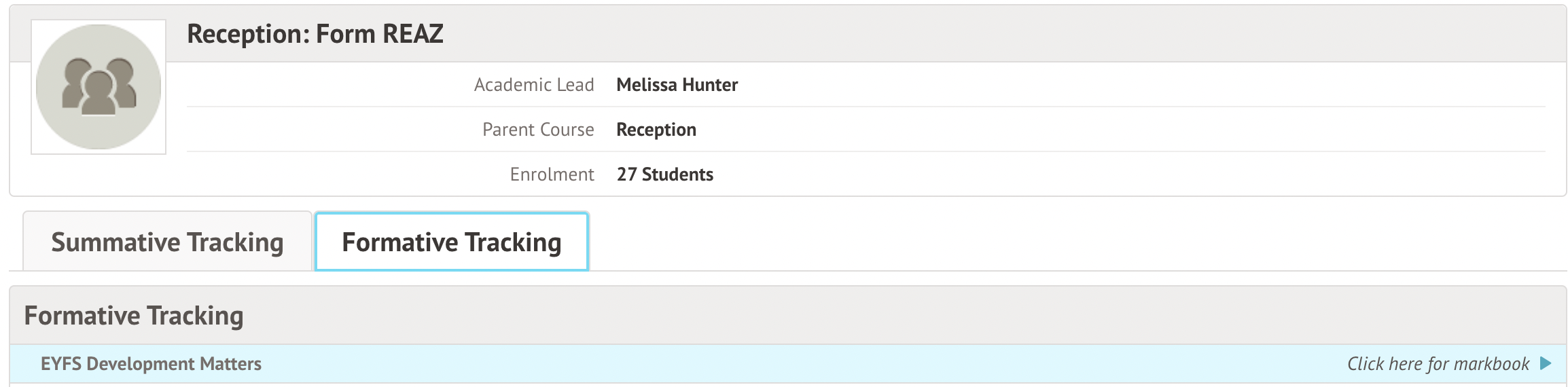
Task: Open the EYFS Development Matters entry
Action: point(151,364)
